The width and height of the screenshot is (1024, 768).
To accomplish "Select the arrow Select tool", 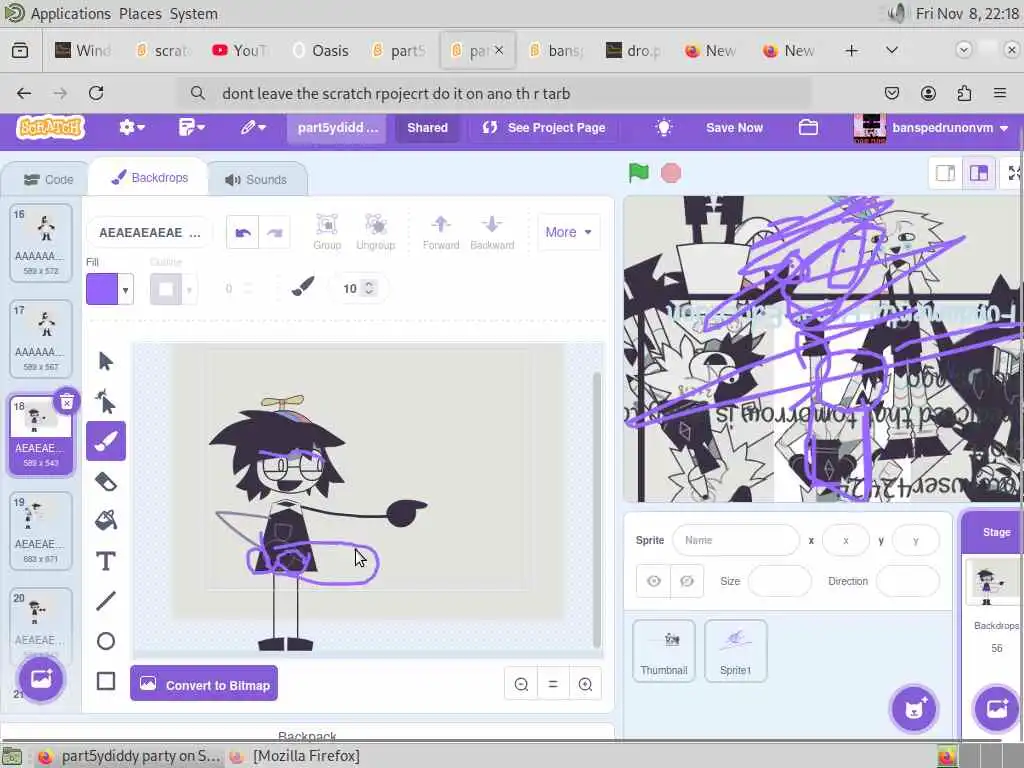I will point(106,361).
